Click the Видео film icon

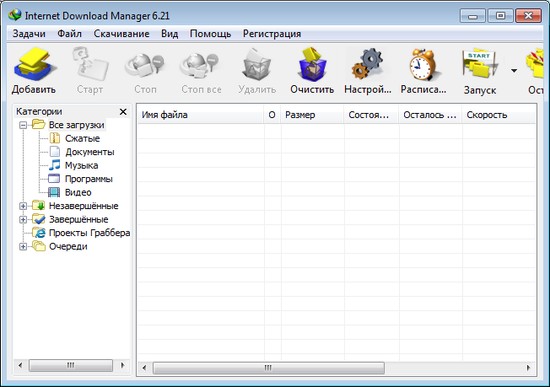(x=54, y=192)
